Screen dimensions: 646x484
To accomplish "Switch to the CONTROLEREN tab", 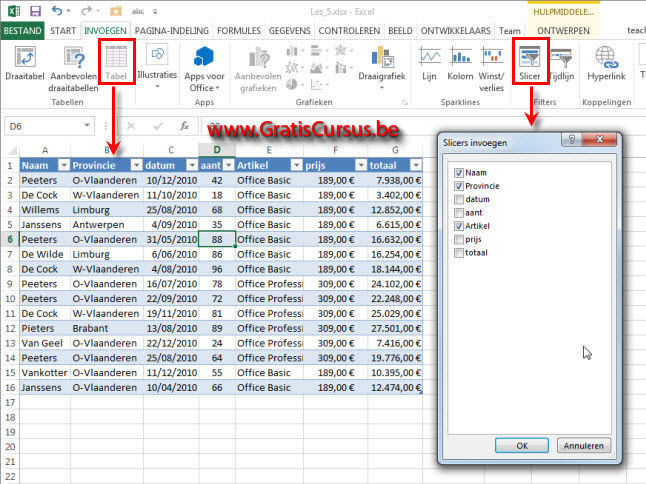I will point(349,31).
